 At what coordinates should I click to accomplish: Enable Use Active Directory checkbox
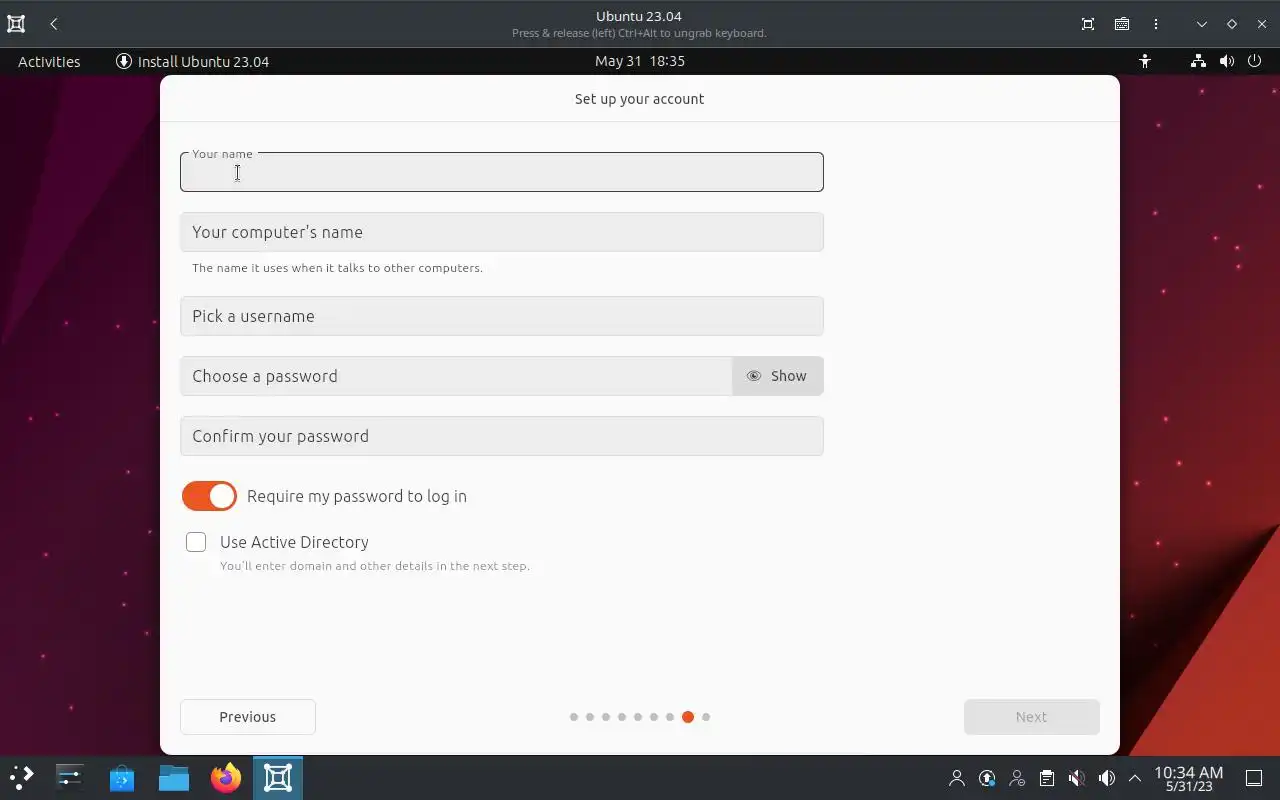point(196,542)
